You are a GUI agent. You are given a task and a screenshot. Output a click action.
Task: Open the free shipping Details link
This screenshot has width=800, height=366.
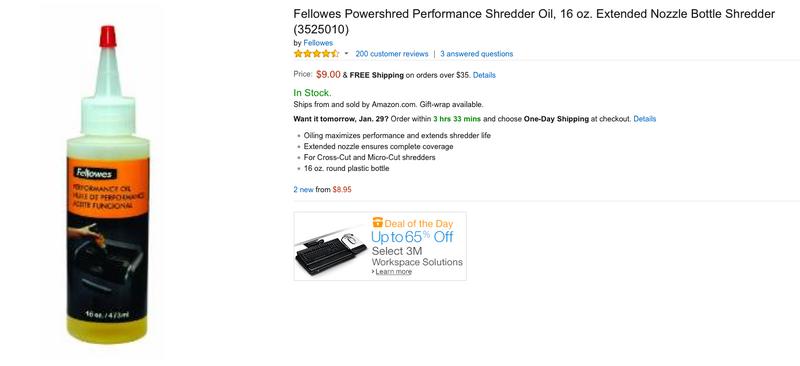click(x=484, y=75)
